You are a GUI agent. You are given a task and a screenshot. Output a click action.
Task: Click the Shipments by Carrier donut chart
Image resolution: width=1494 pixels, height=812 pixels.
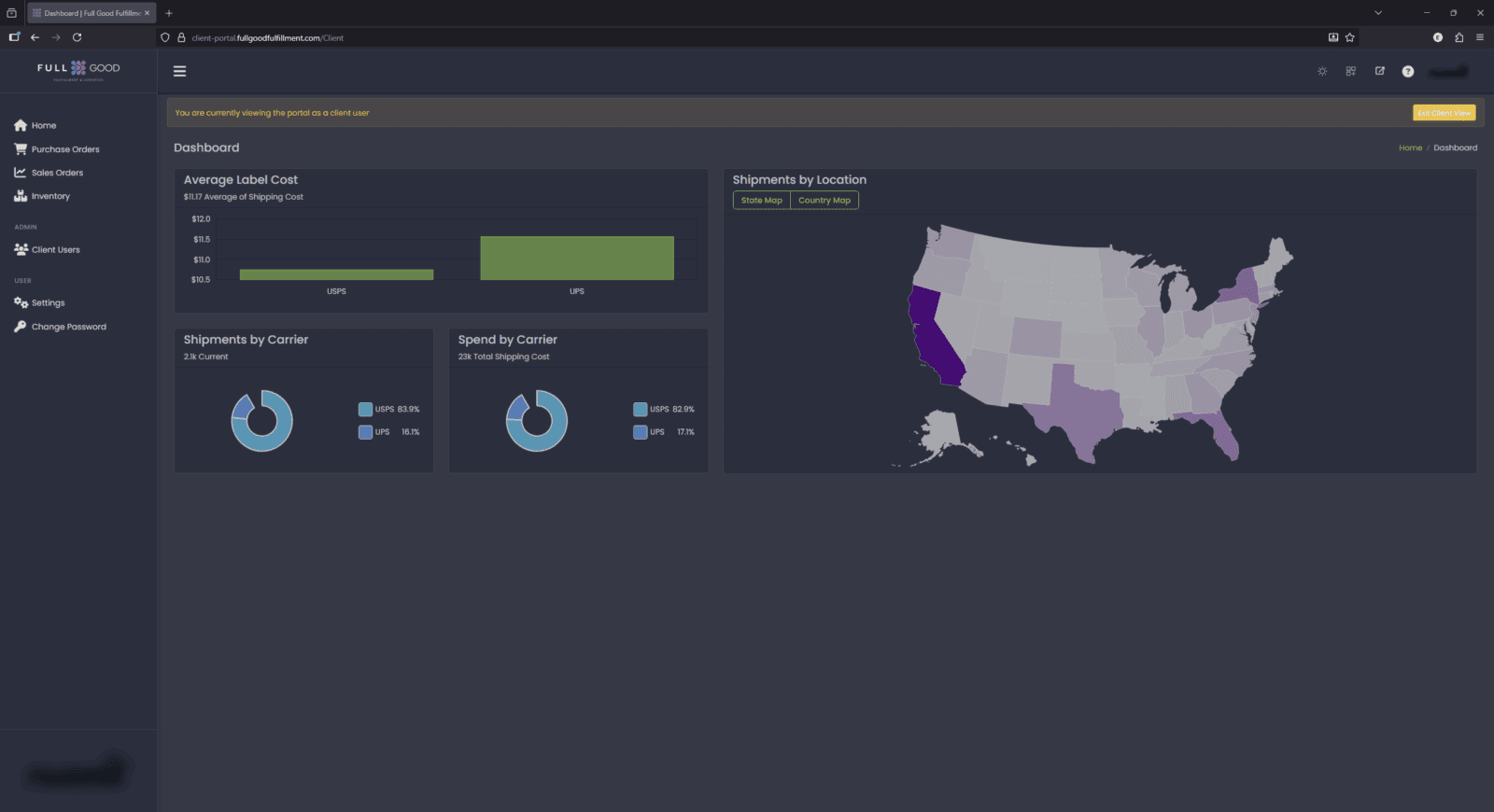coord(262,421)
